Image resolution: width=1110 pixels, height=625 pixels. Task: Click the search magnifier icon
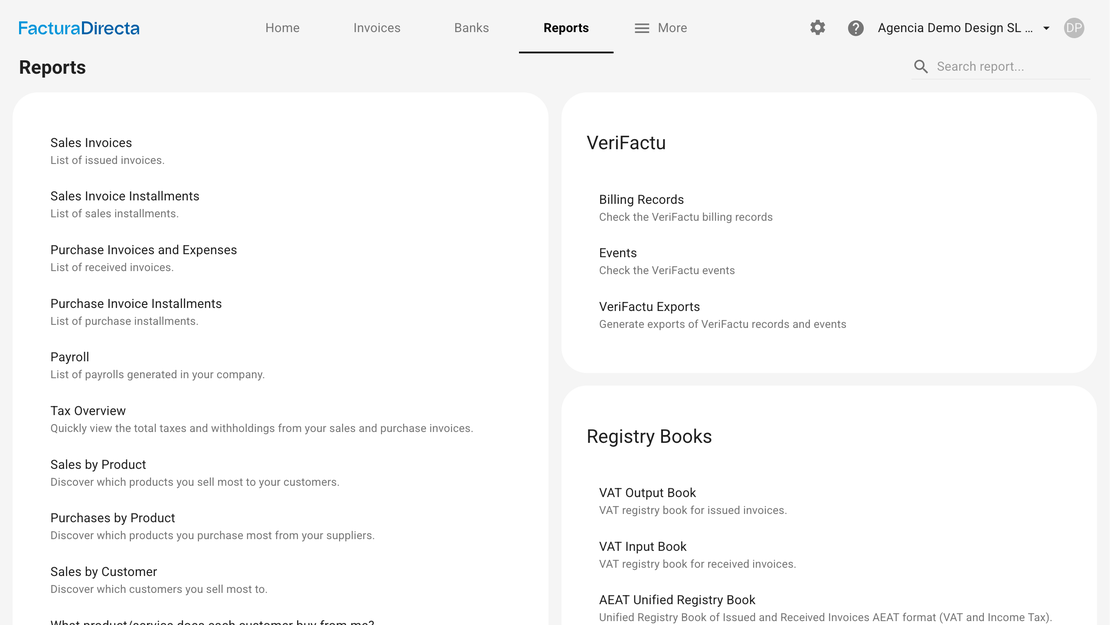[x=920, y=66]
